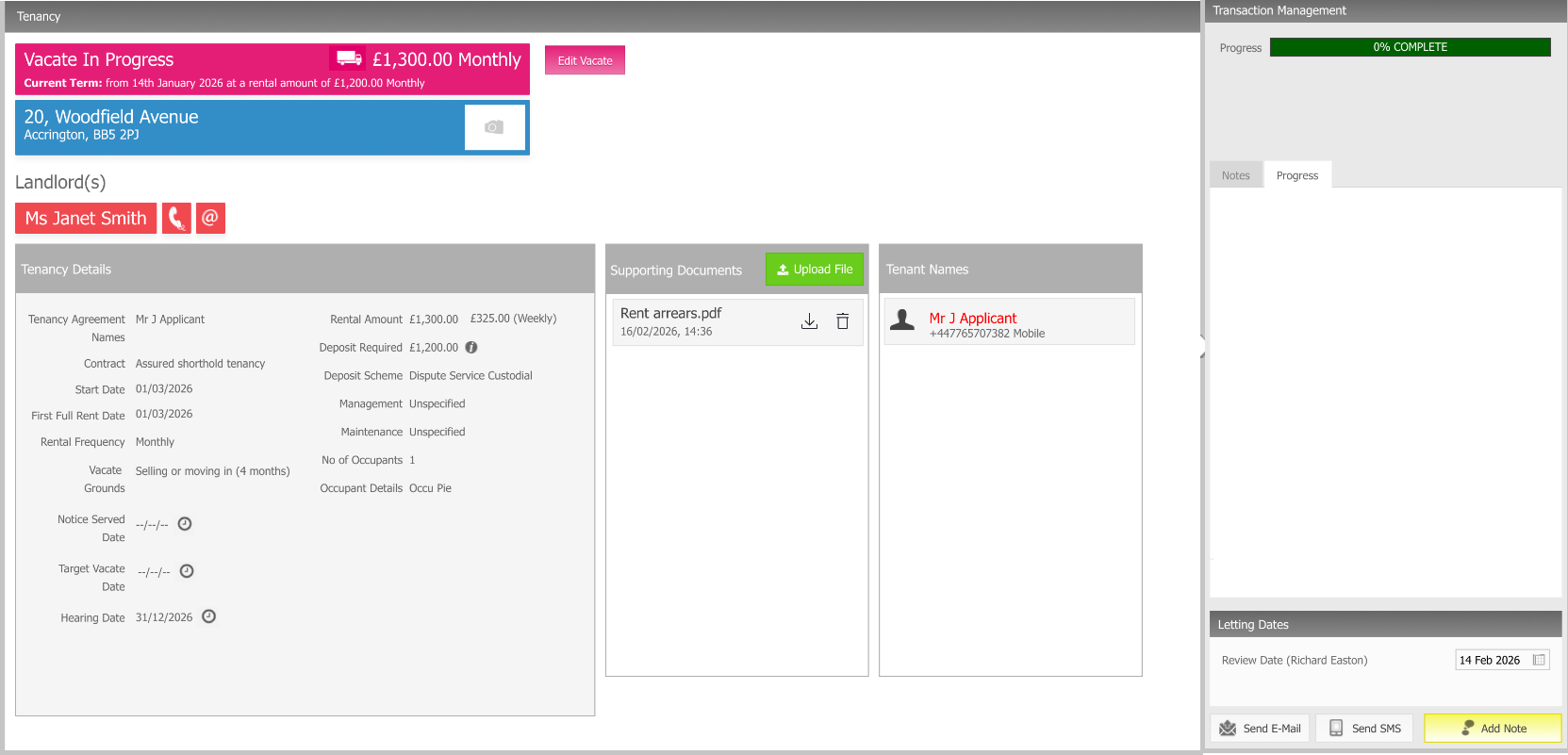This screenshot has height=755, width=1568.
Task: Collapse the Transaction Management side panel arrow
Action: click(1202, 346)
